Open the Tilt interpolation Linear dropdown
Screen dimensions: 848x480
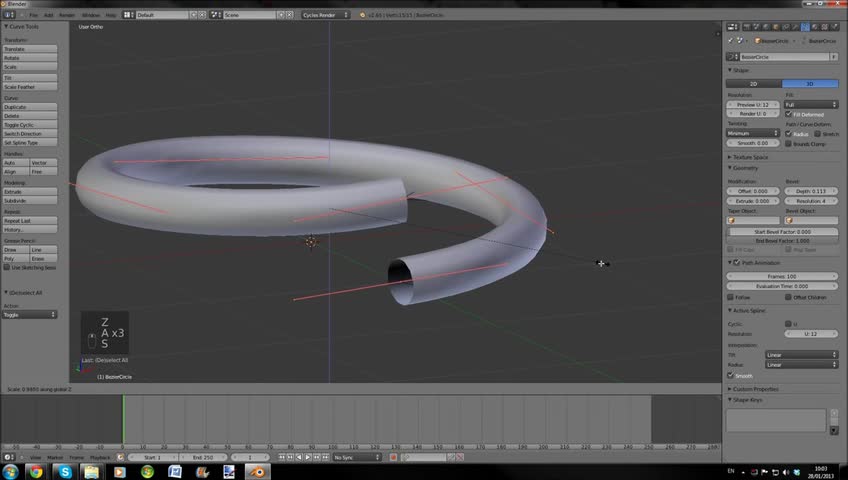[801, 355]
